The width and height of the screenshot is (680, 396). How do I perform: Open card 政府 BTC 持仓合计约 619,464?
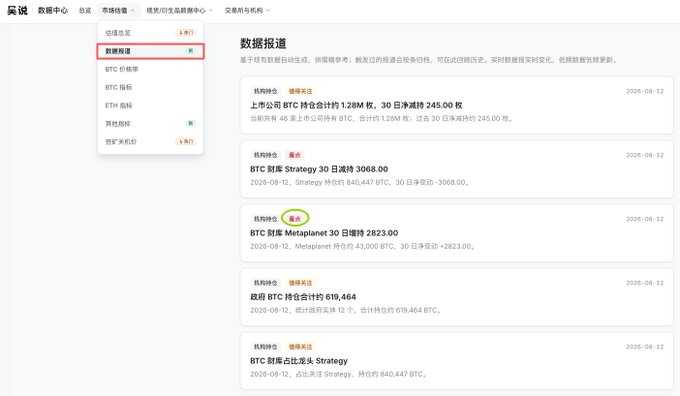pos(457,297)
